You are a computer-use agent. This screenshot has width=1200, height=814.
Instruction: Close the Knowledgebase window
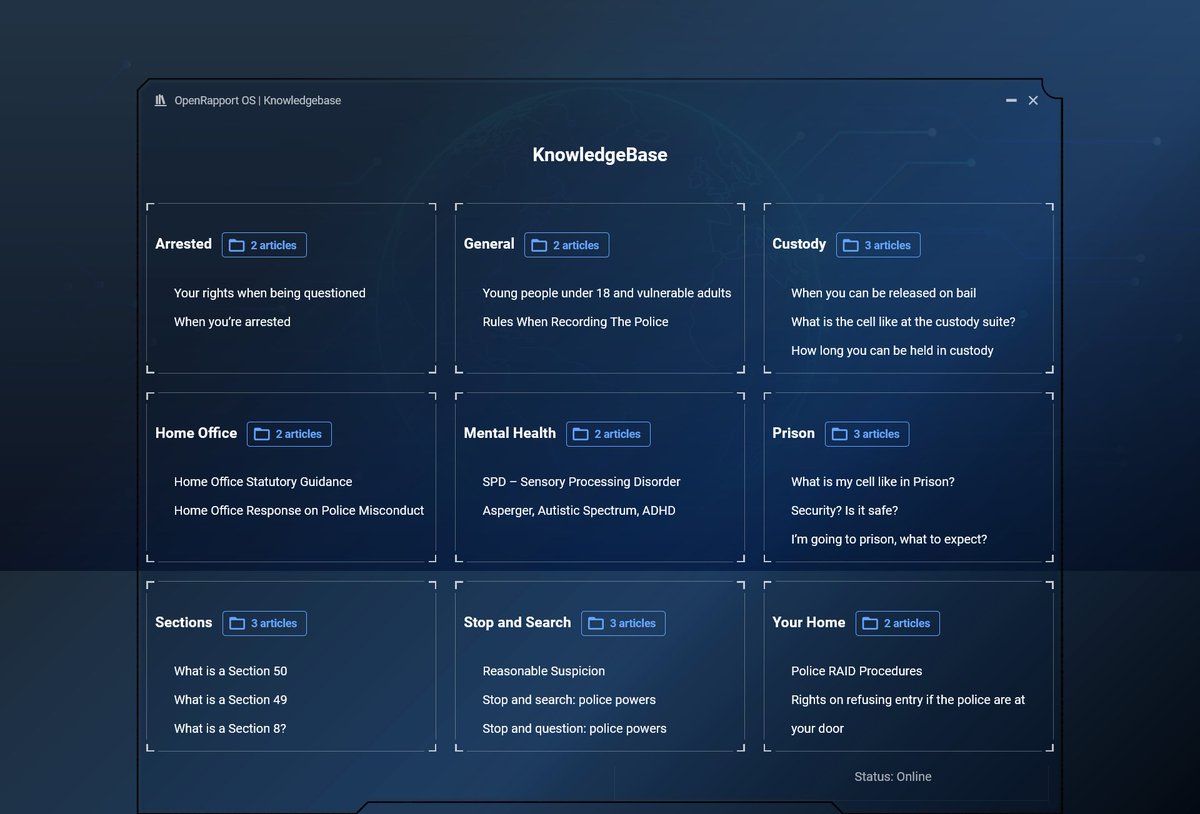(1033, 100)
